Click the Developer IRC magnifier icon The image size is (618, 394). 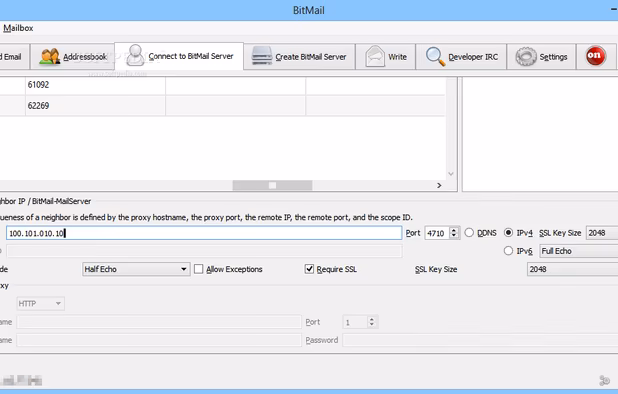click(x=435, y=56)
